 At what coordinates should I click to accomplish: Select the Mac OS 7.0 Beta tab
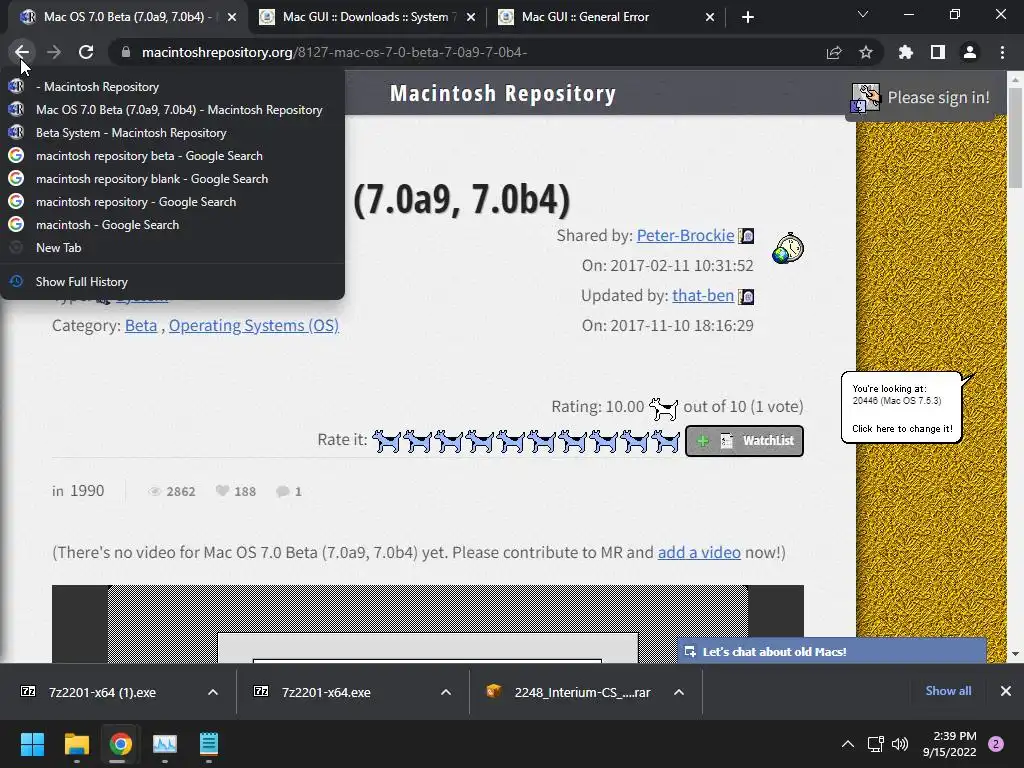[128, 17]
